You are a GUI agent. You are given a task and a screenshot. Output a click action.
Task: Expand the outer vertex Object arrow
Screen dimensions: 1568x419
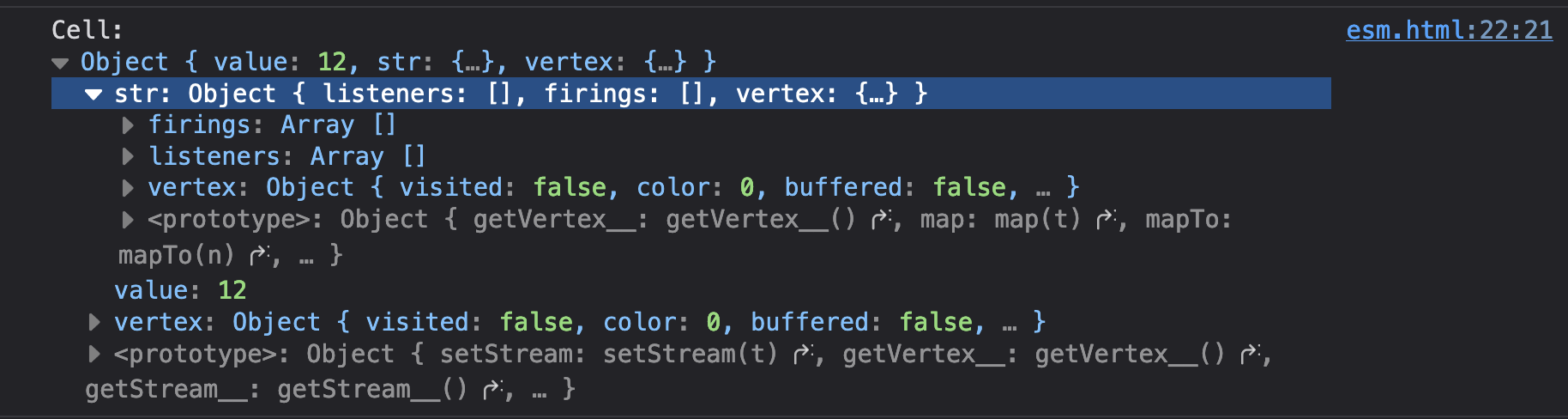(94, 322)
